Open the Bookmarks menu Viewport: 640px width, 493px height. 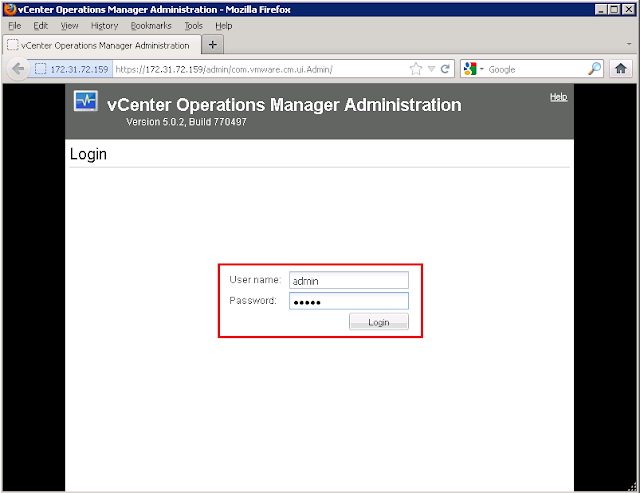(151, 26)
